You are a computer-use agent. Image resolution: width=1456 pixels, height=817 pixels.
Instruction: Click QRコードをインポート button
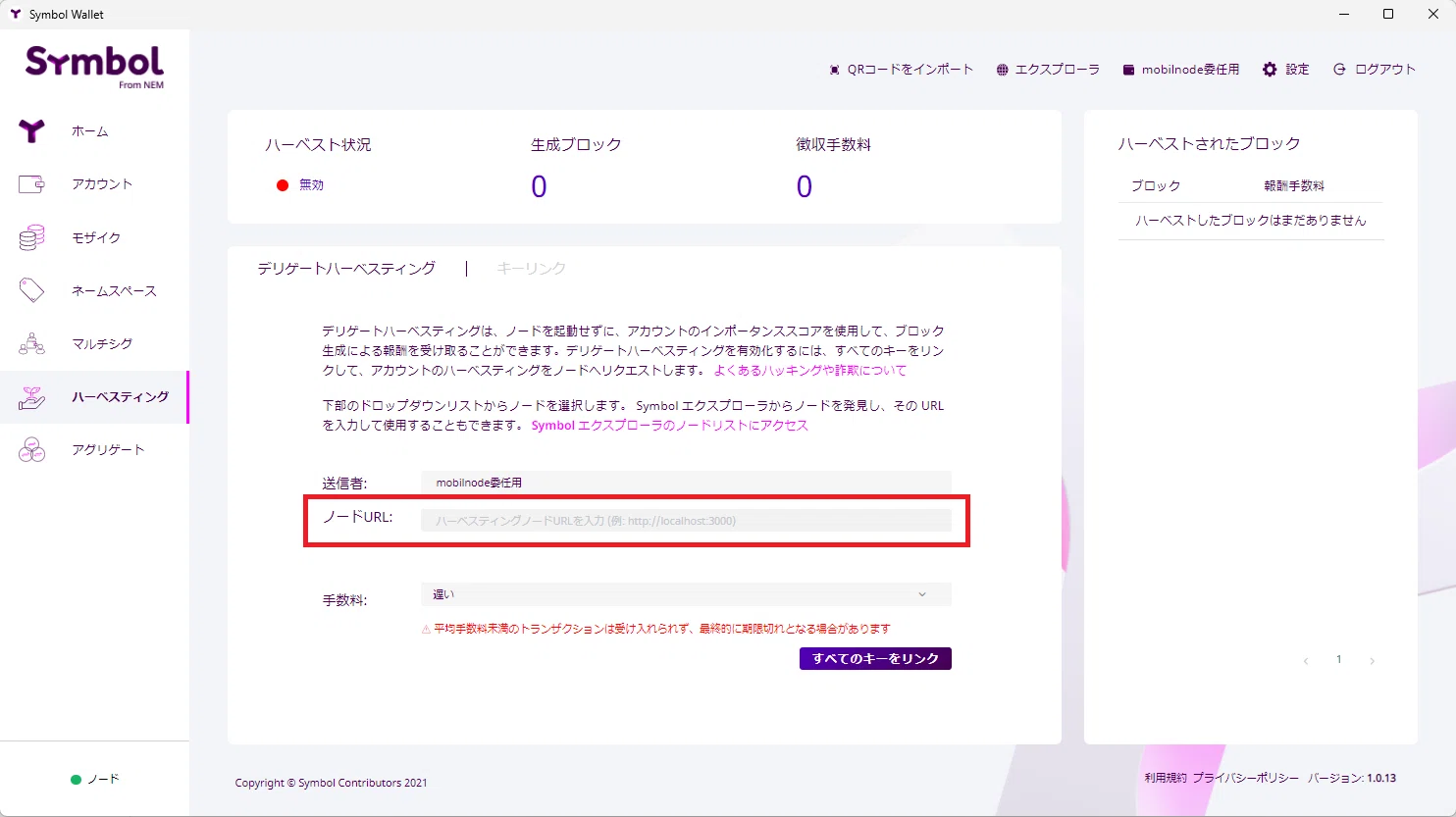(901, 70)
